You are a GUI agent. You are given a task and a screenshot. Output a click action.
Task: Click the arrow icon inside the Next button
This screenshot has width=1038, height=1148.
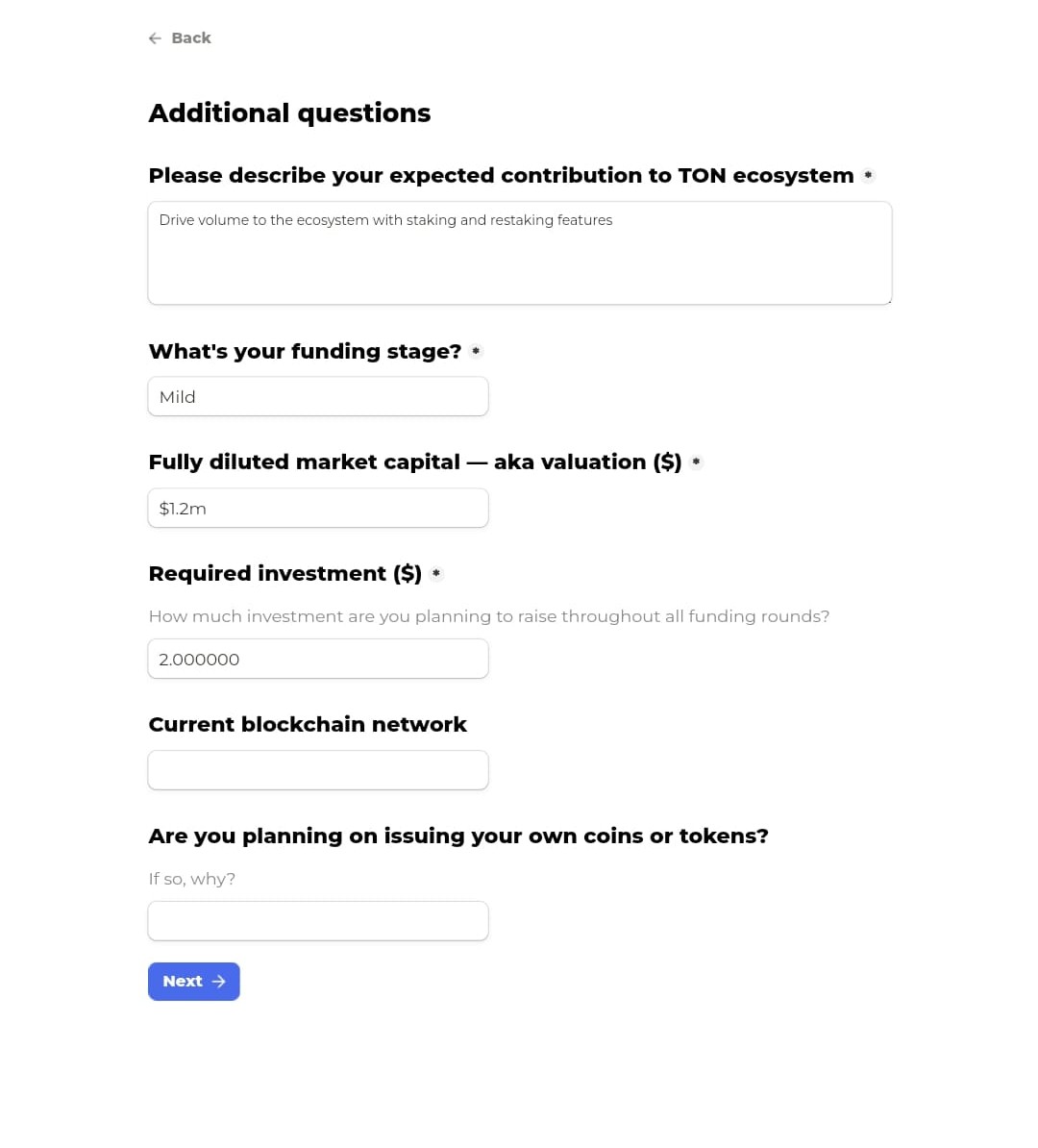click(218, 981)
